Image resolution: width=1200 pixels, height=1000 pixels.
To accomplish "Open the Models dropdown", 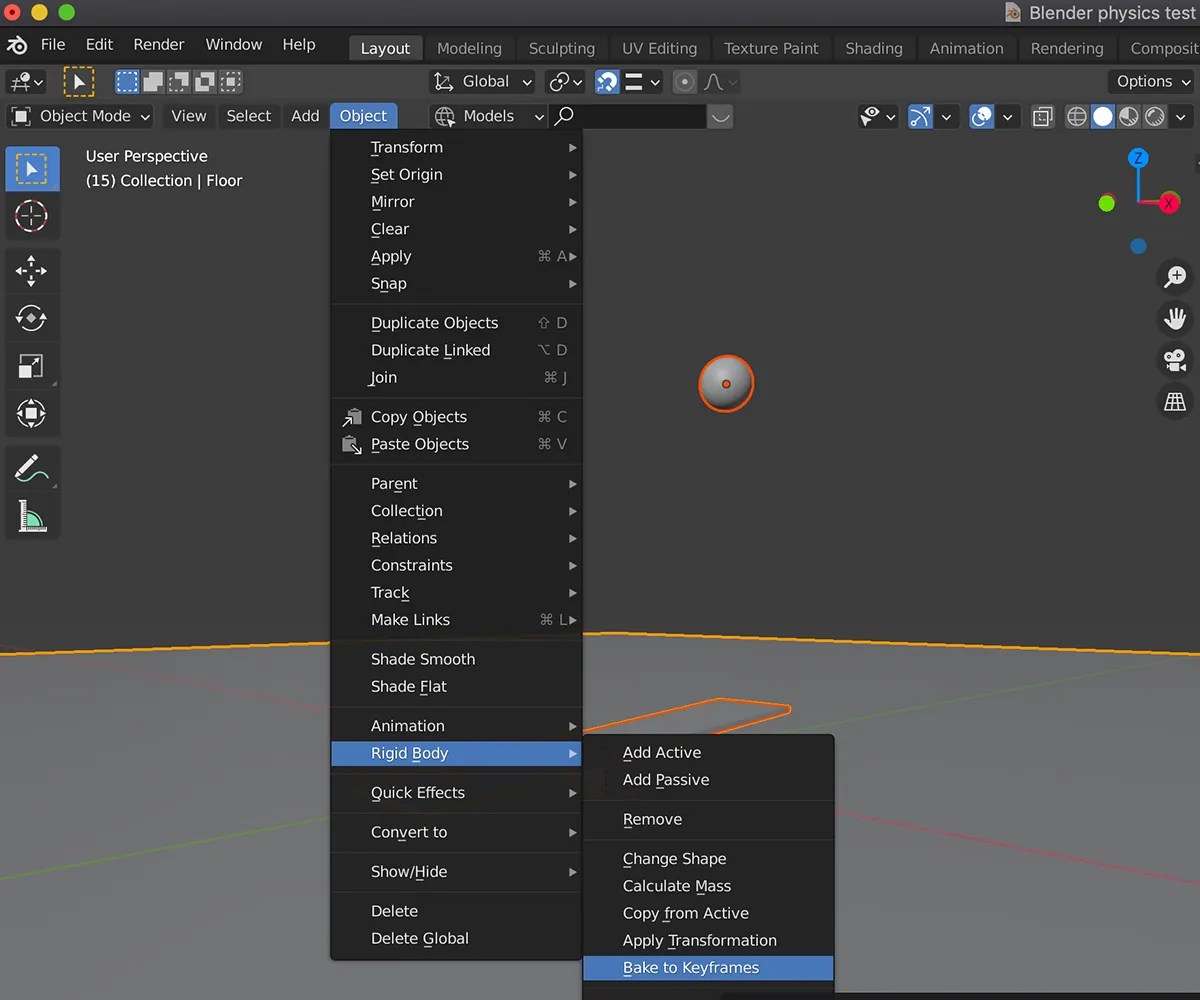I will click(489, 117).
